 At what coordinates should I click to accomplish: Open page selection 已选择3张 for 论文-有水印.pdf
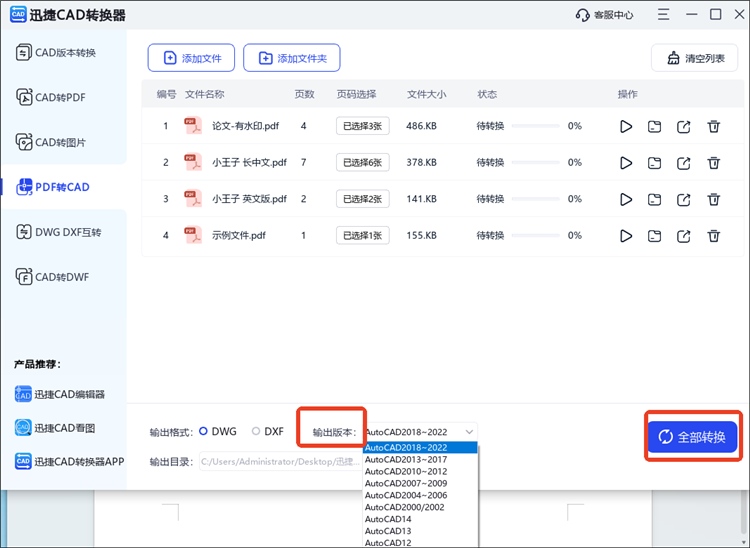coord(362,126)
